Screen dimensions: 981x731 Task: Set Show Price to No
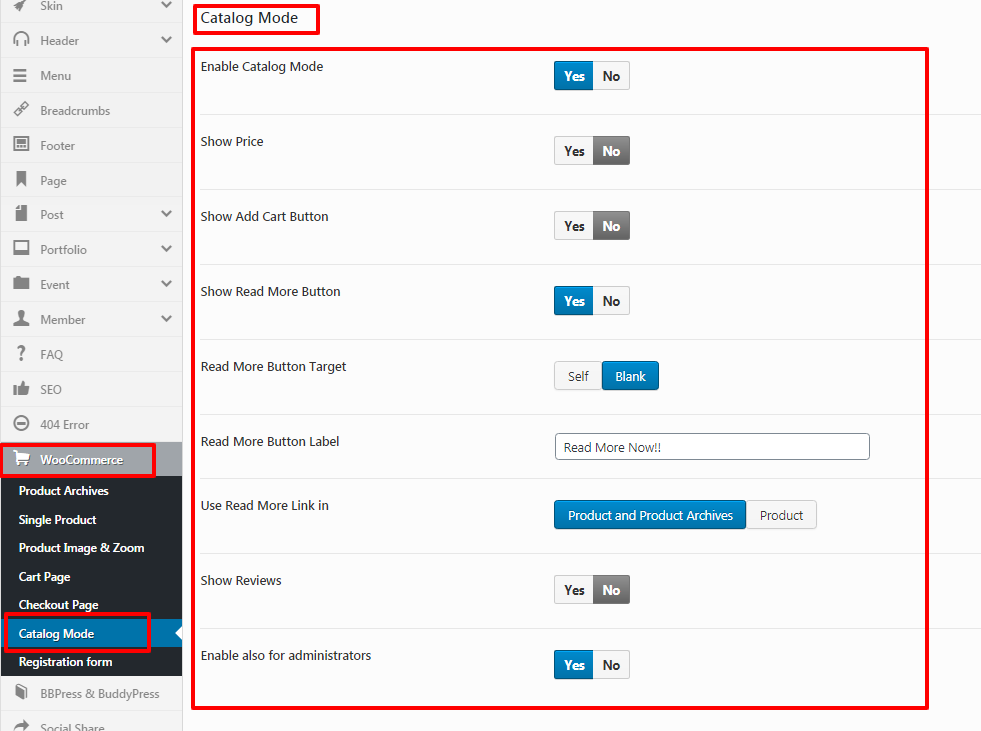coord(611,151)
